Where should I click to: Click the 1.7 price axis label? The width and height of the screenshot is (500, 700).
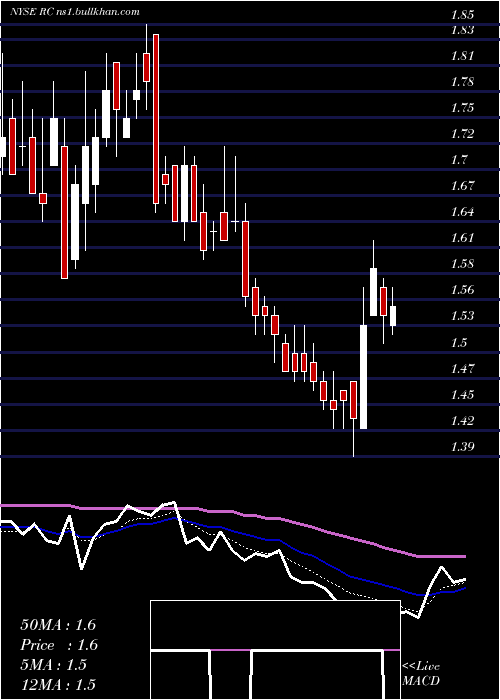[459, 160]
